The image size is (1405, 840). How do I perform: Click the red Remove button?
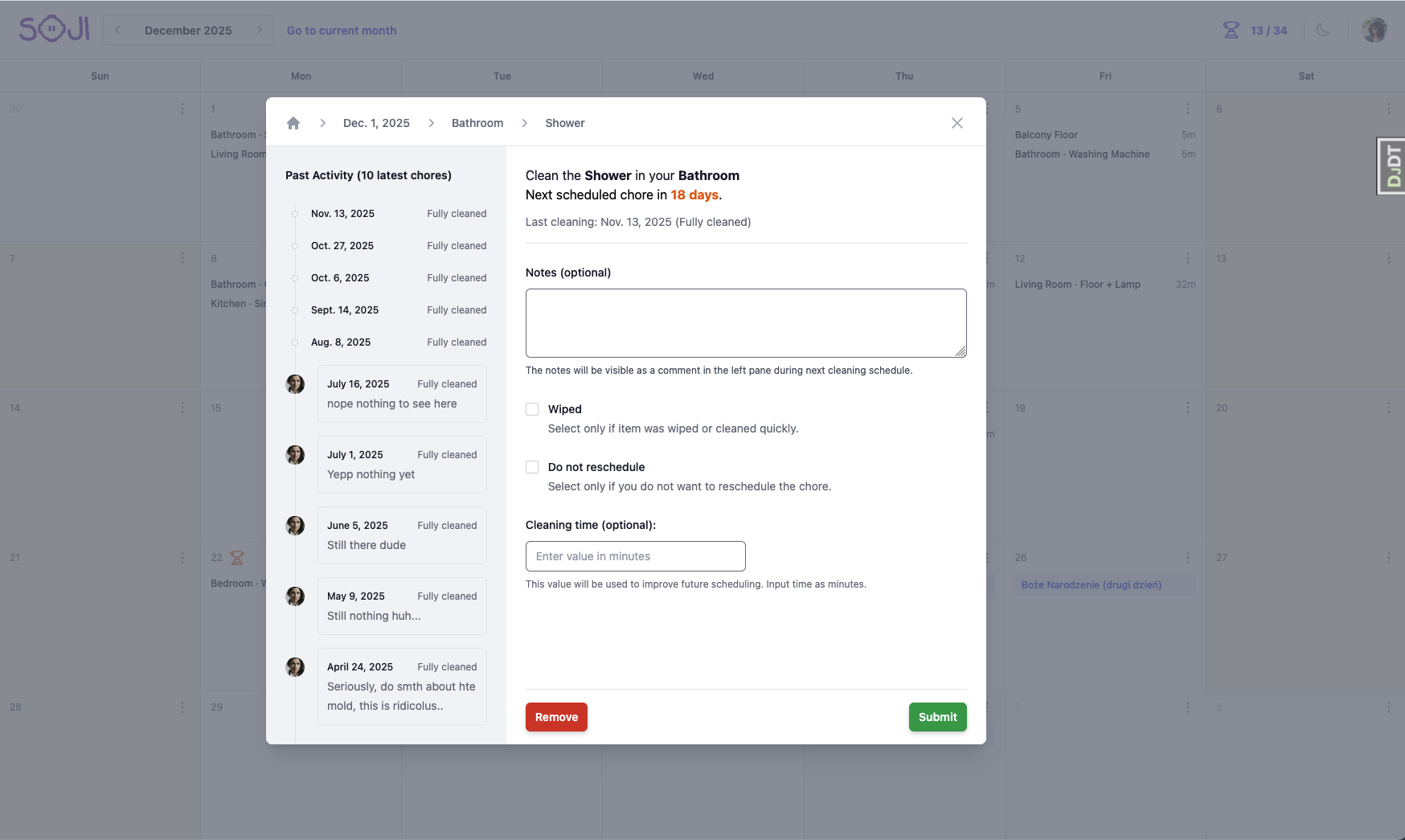pyautogui.click(x=556, y=717)
